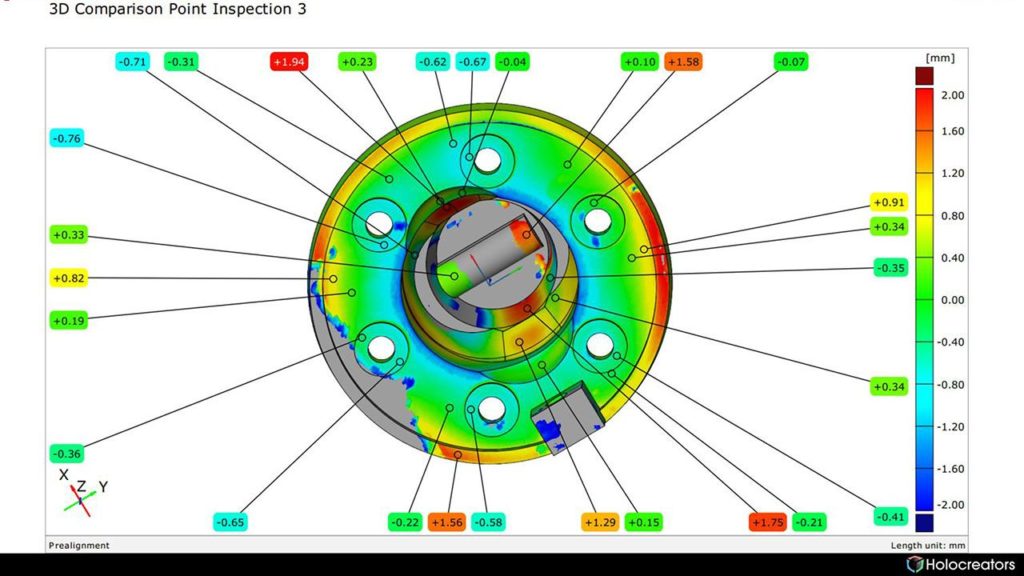Click the -0.35 deviation label
The height and width of the screenshot is (576, 1024).
coord(891,268)
